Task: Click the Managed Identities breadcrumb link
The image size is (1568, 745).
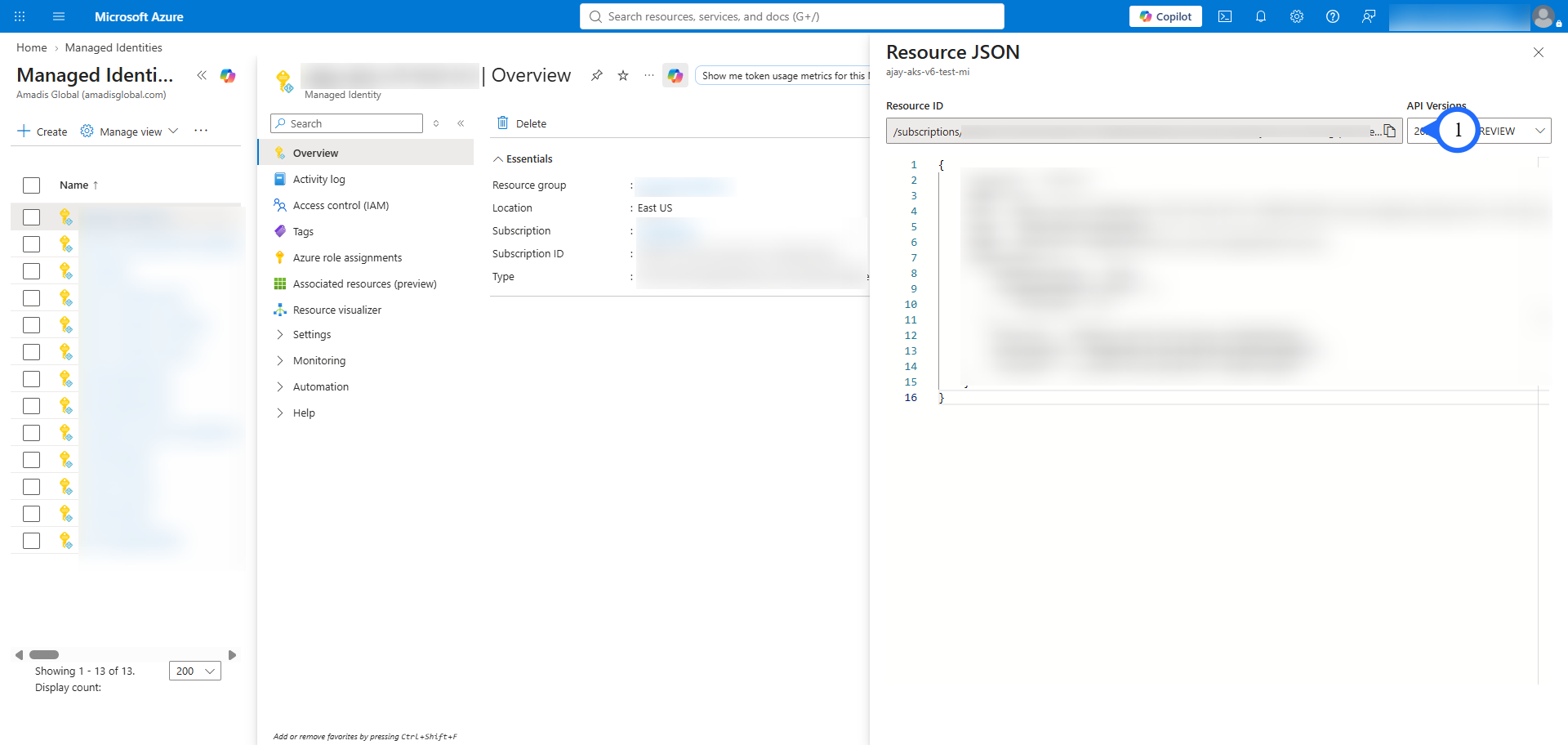Action: [x=114, y=47]
